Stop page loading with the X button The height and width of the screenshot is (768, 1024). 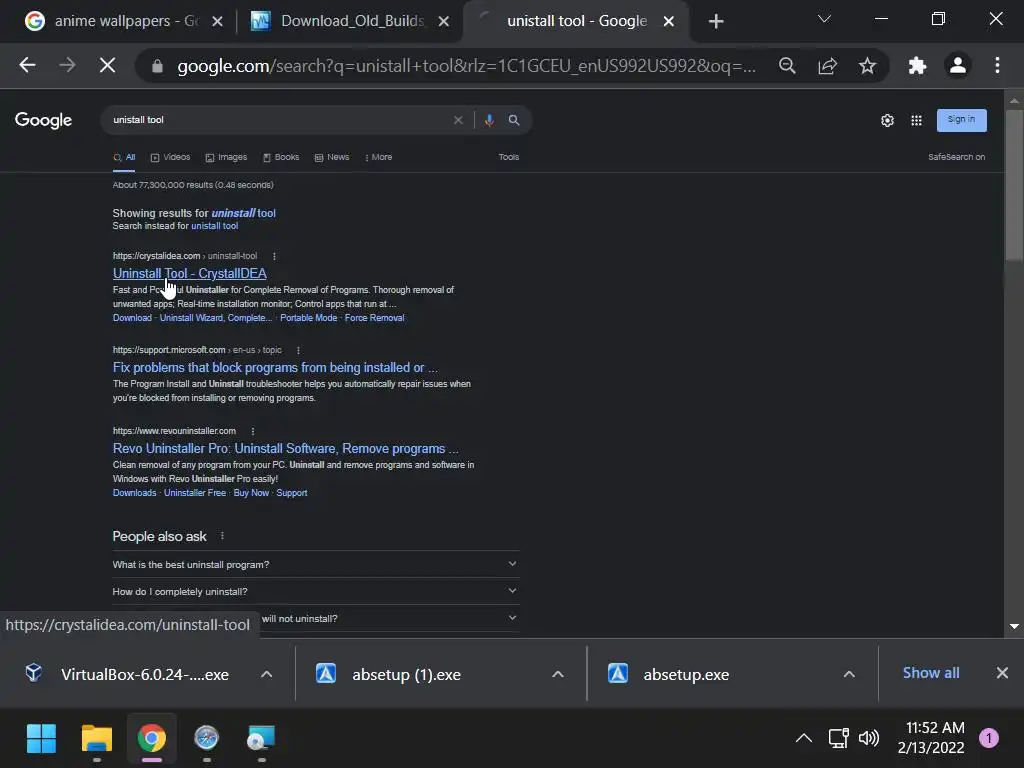pos(107,65)
